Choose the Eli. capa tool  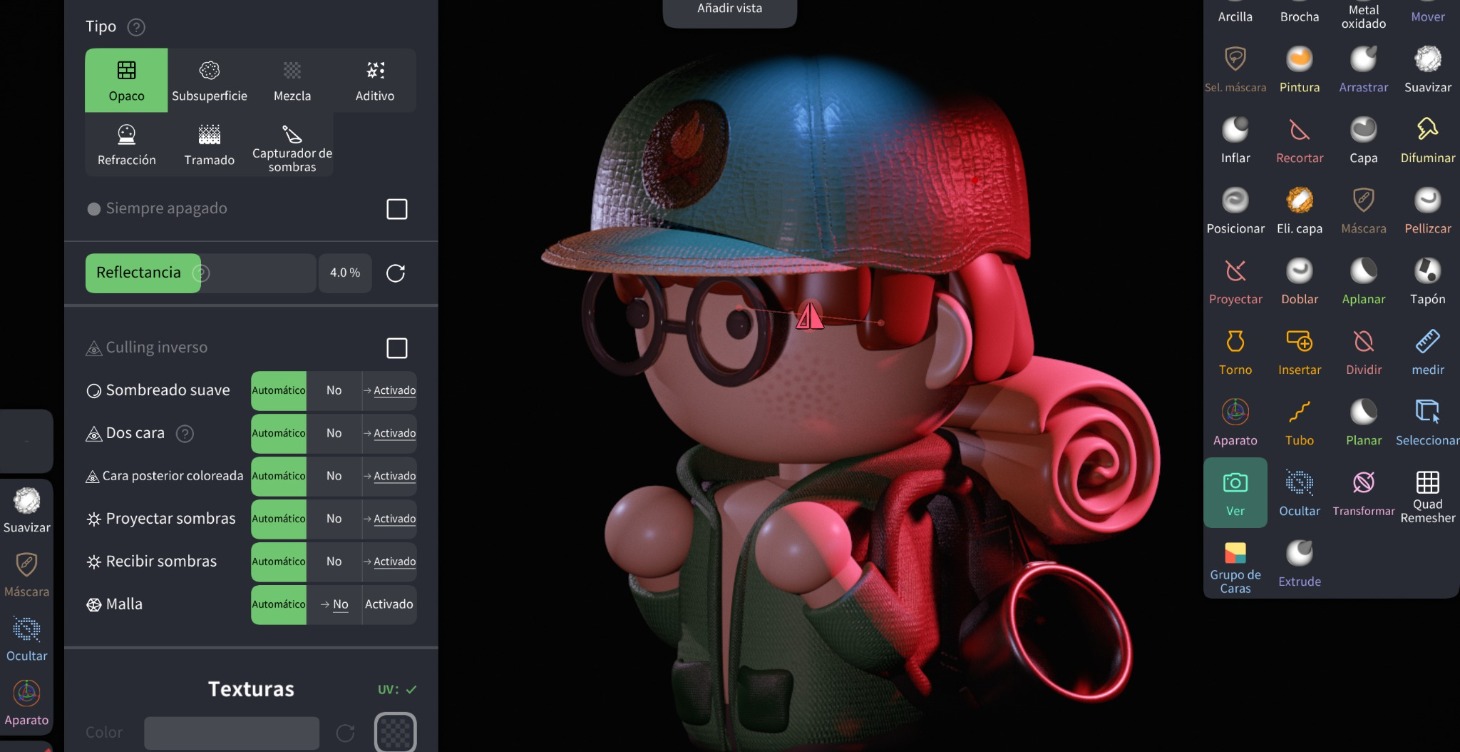click(x=1299, y=211)
